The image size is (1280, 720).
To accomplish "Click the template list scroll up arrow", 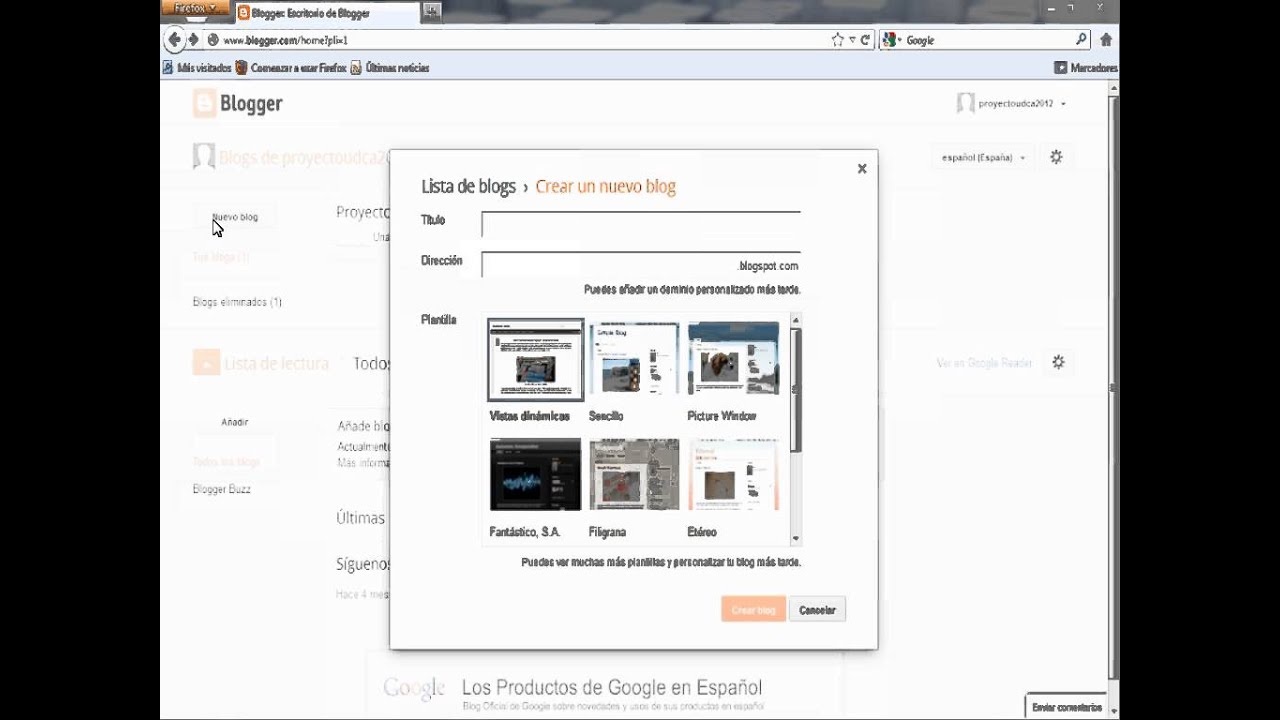I will click(796, 320).
